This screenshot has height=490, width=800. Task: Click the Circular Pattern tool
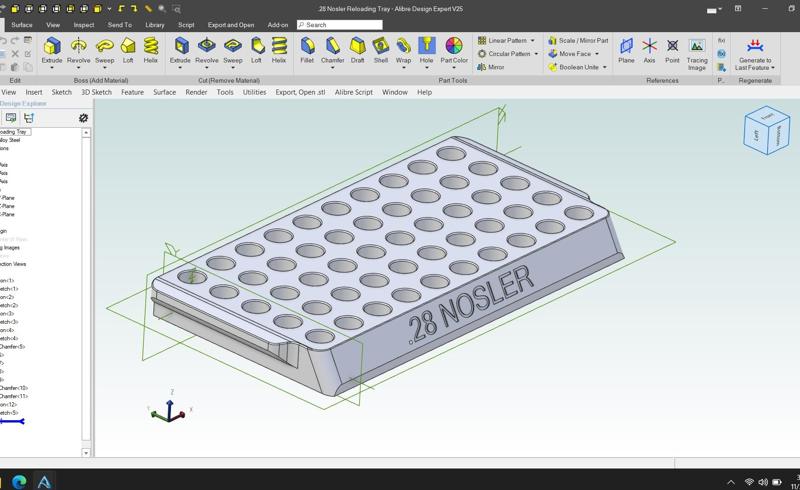[504, 54]
